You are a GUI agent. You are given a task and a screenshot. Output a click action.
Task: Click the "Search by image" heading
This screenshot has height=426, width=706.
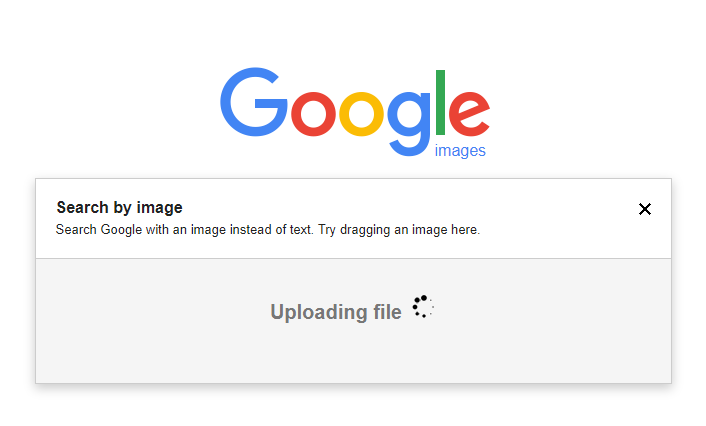click(x=119, y=208)
